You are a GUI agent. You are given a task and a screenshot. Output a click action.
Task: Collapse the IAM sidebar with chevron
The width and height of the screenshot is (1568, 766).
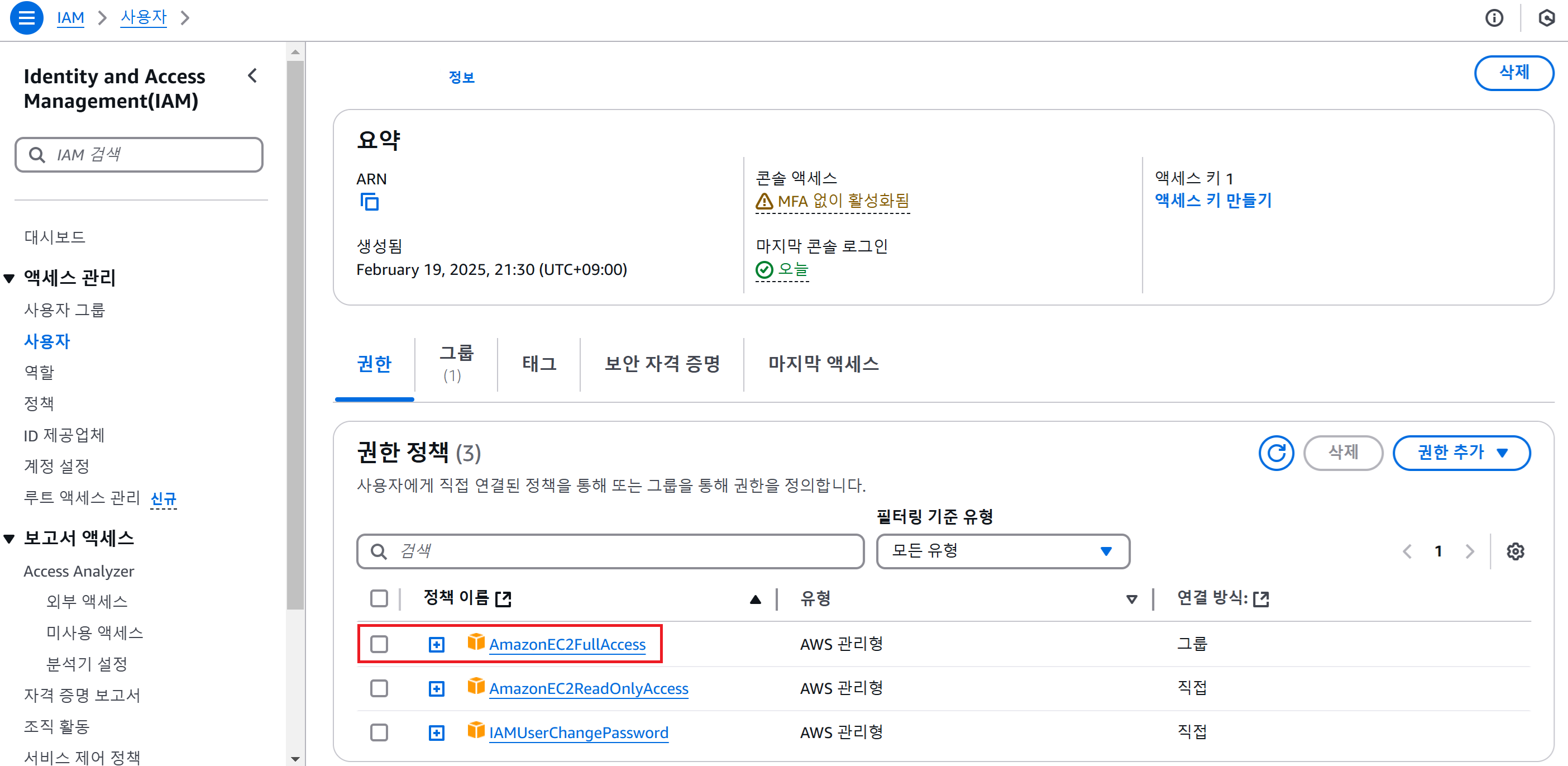tap(252, 76)
